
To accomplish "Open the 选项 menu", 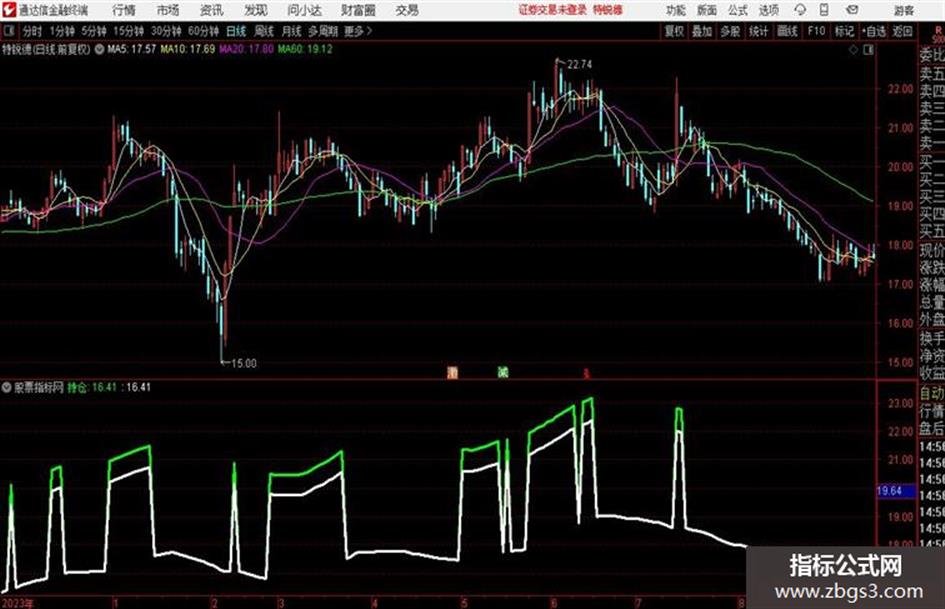I will [x=768, y=10].
